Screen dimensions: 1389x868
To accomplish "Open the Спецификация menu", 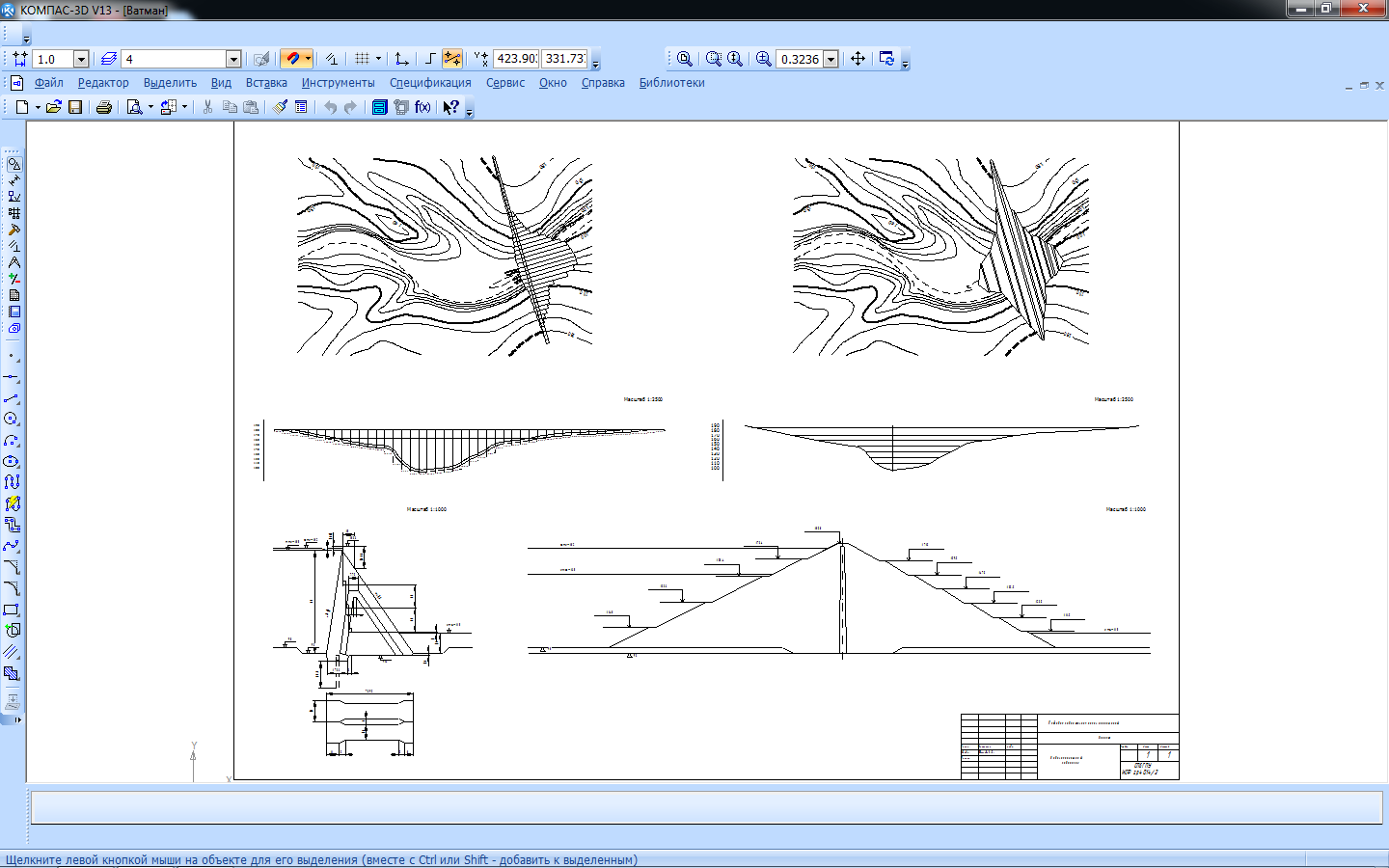I will coord(430,83).
